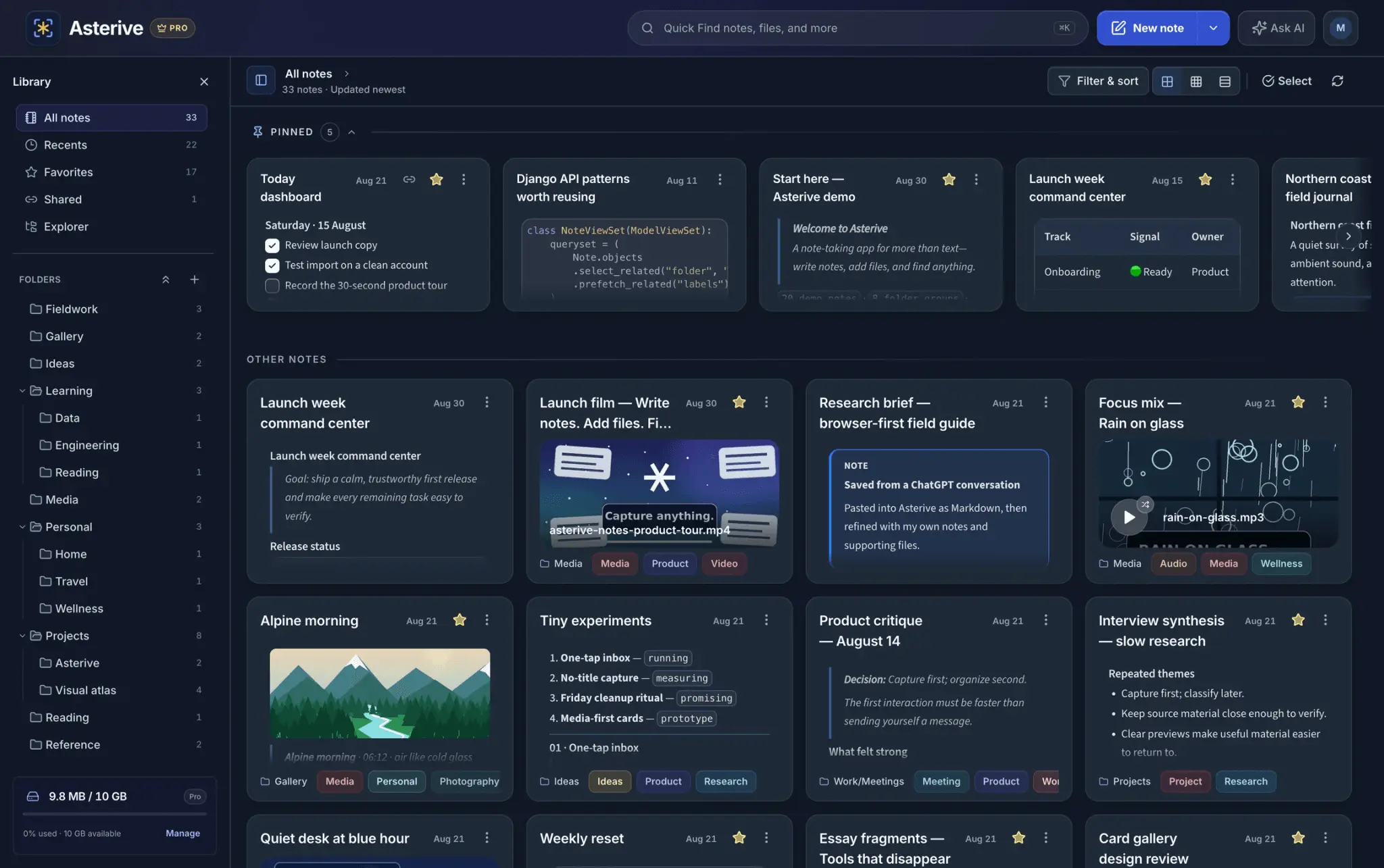Check Record the 30-second product tour
This screenshot has width=1384, height=868.
tap(272, 286)
